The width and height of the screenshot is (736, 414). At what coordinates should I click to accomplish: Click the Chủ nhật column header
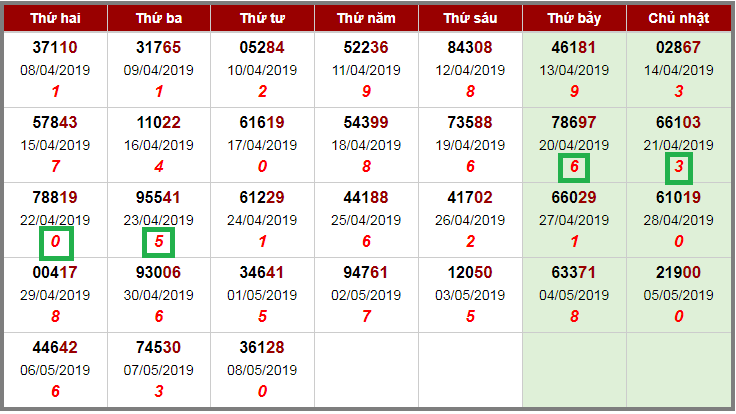coord(679,18)
